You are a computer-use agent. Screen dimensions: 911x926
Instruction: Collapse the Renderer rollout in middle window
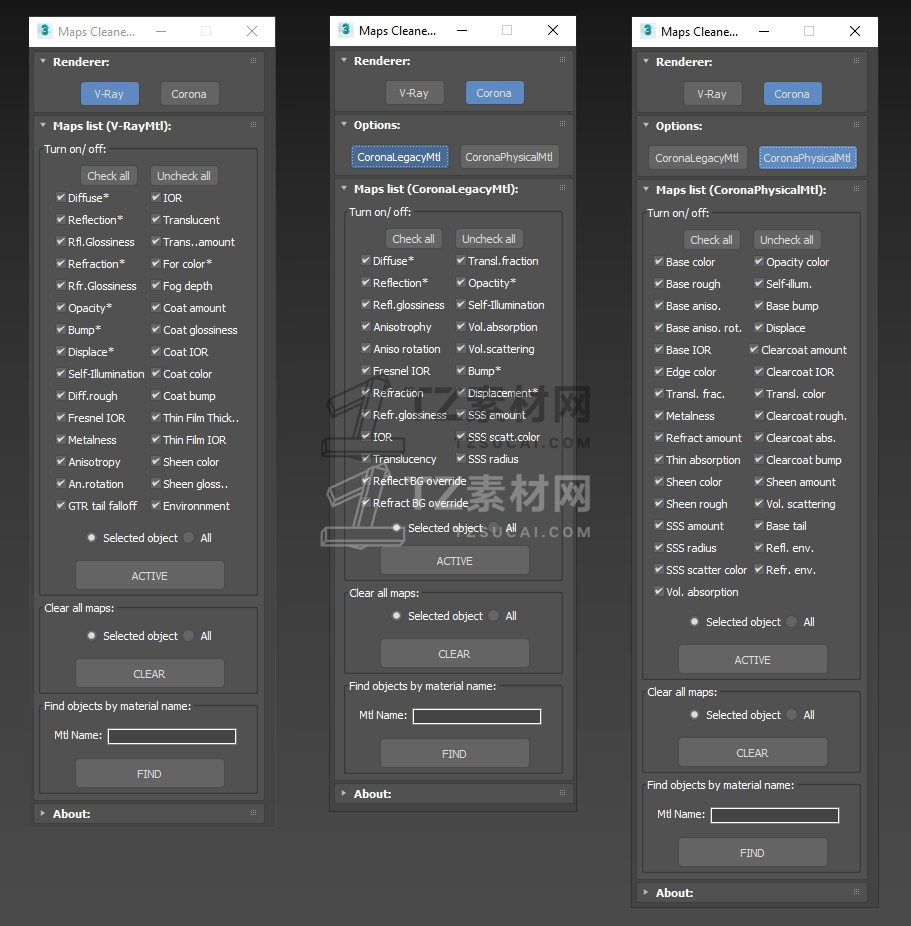[344, 60]
